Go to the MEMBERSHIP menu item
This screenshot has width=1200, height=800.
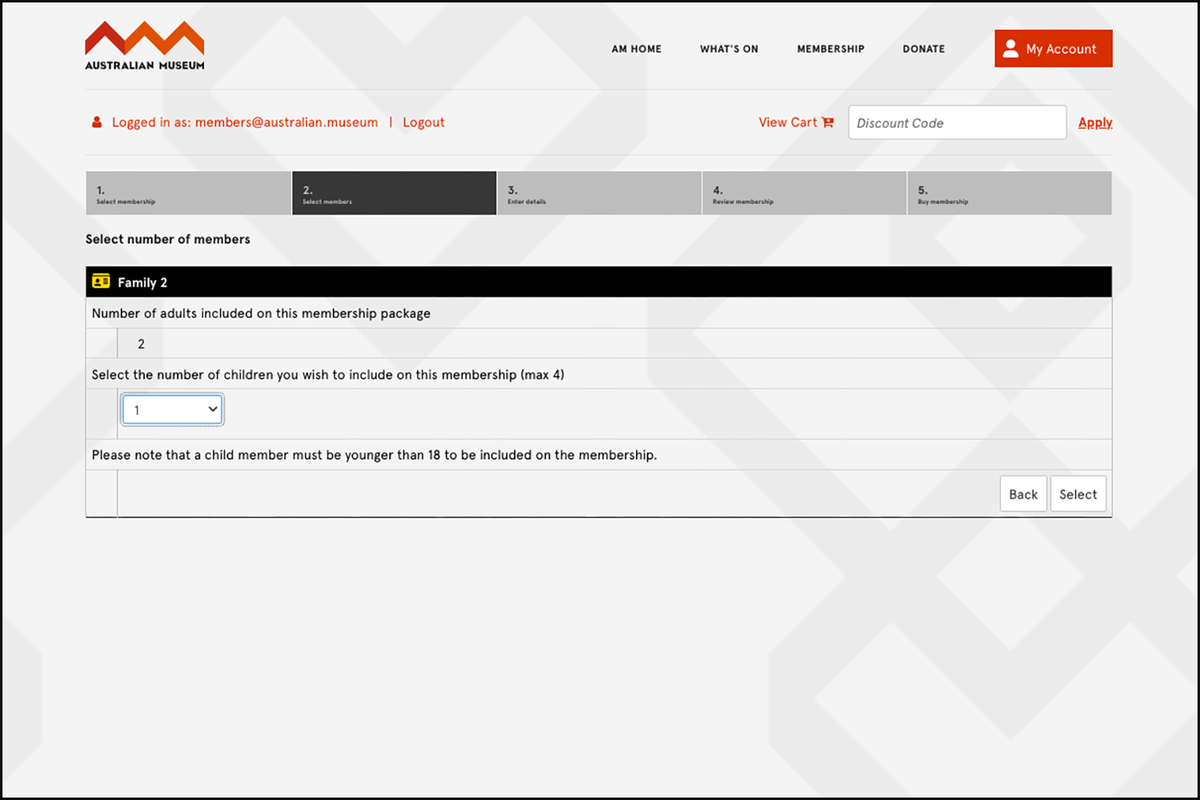(830, 49)
